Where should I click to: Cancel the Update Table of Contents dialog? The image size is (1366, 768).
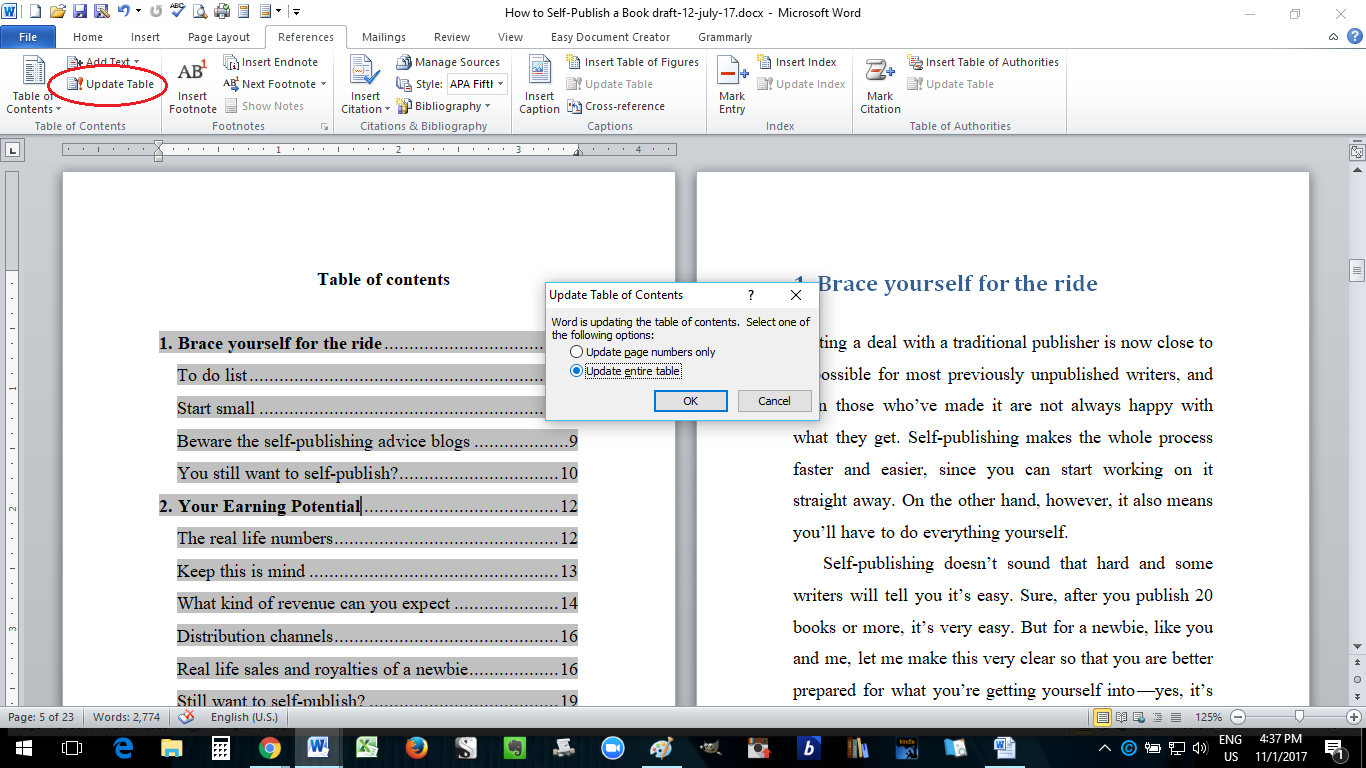774,401
